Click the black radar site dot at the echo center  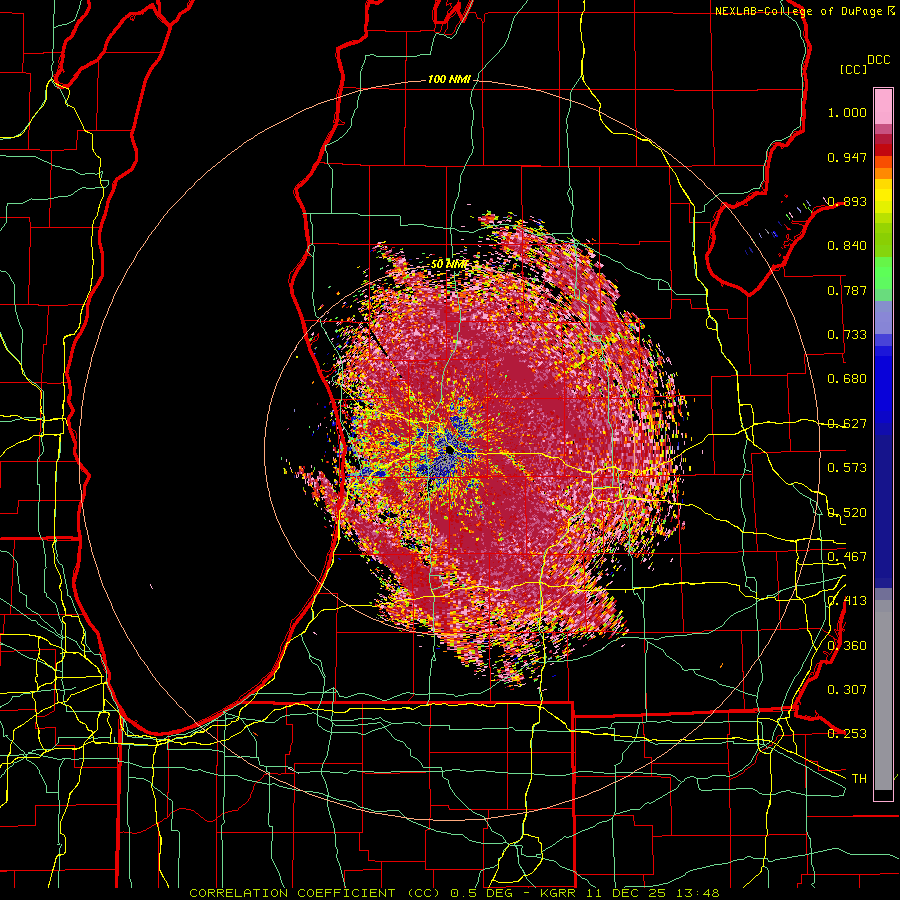[x=449, y=451]
